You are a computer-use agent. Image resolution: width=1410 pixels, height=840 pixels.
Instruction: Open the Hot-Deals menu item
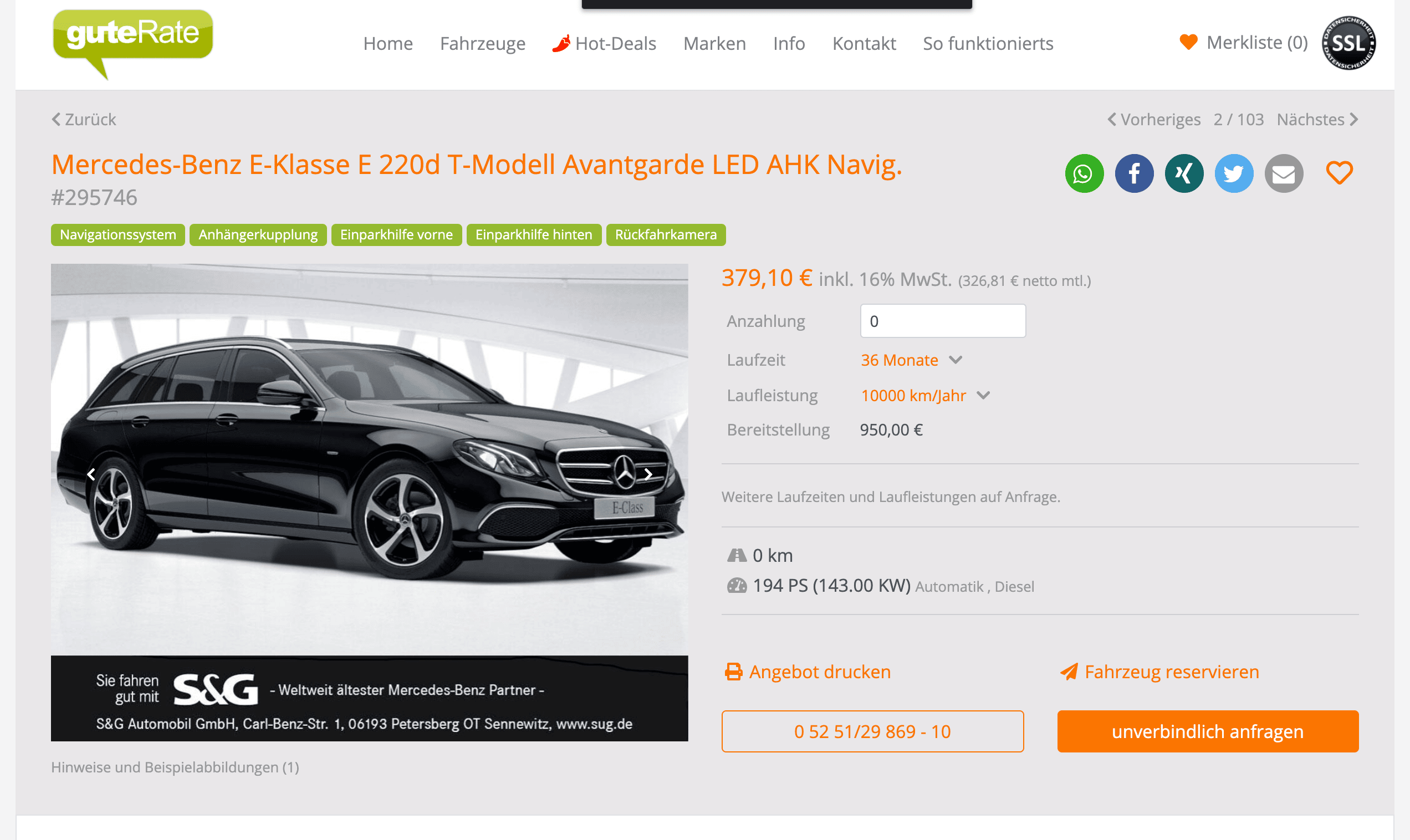coord(605,44)
